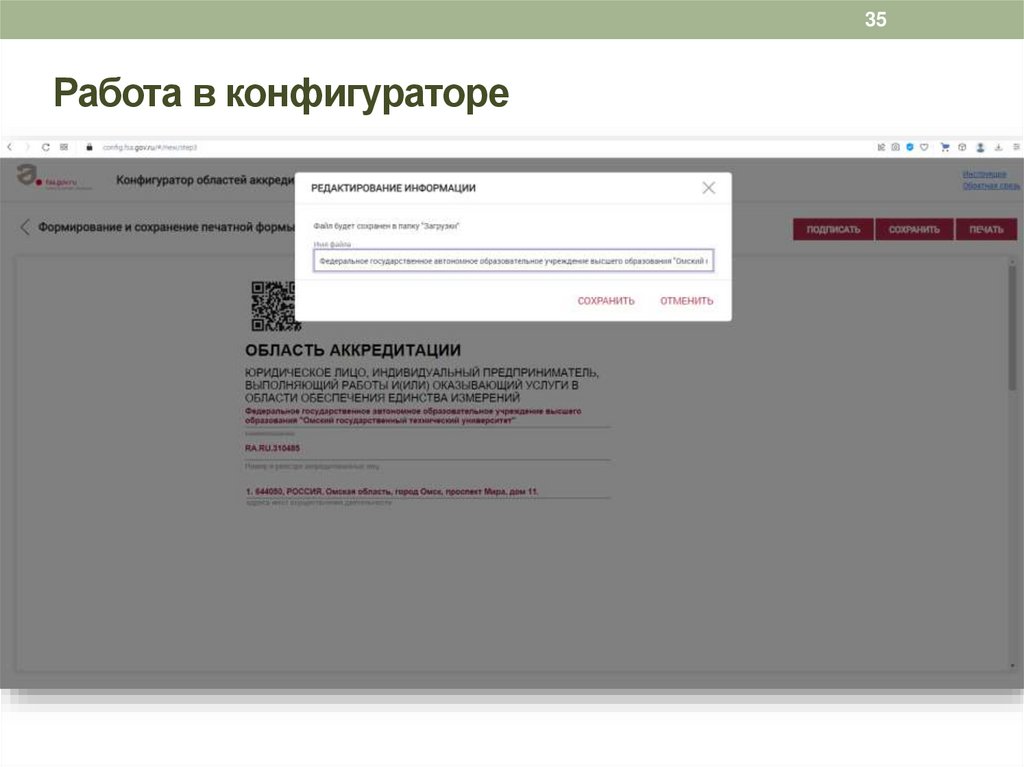
Task: Click the downloads arrow icon in toolbar
Action: coord(999,146)
